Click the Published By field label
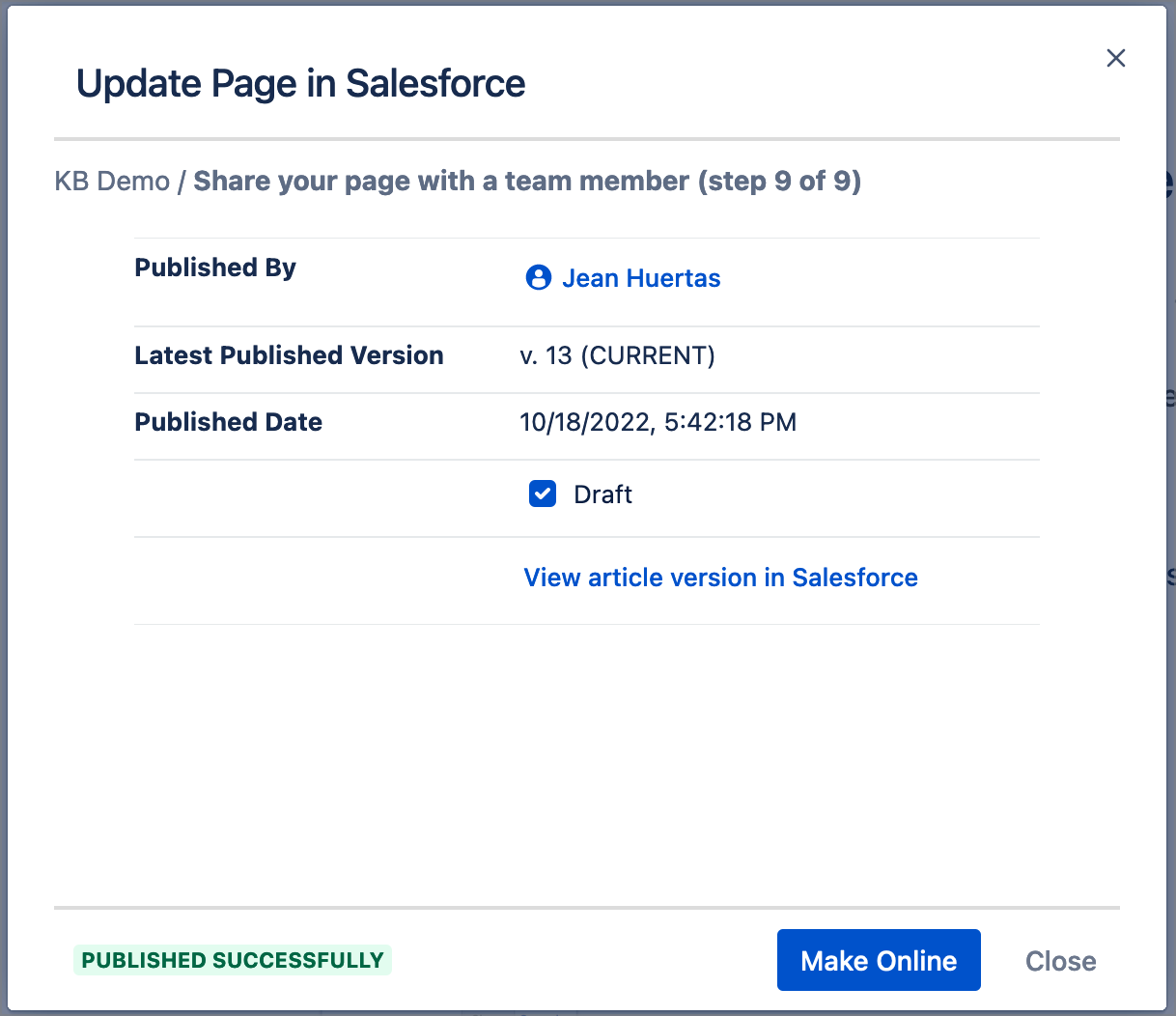The height and width of the screenshot is (1016, 1176). 215,268
